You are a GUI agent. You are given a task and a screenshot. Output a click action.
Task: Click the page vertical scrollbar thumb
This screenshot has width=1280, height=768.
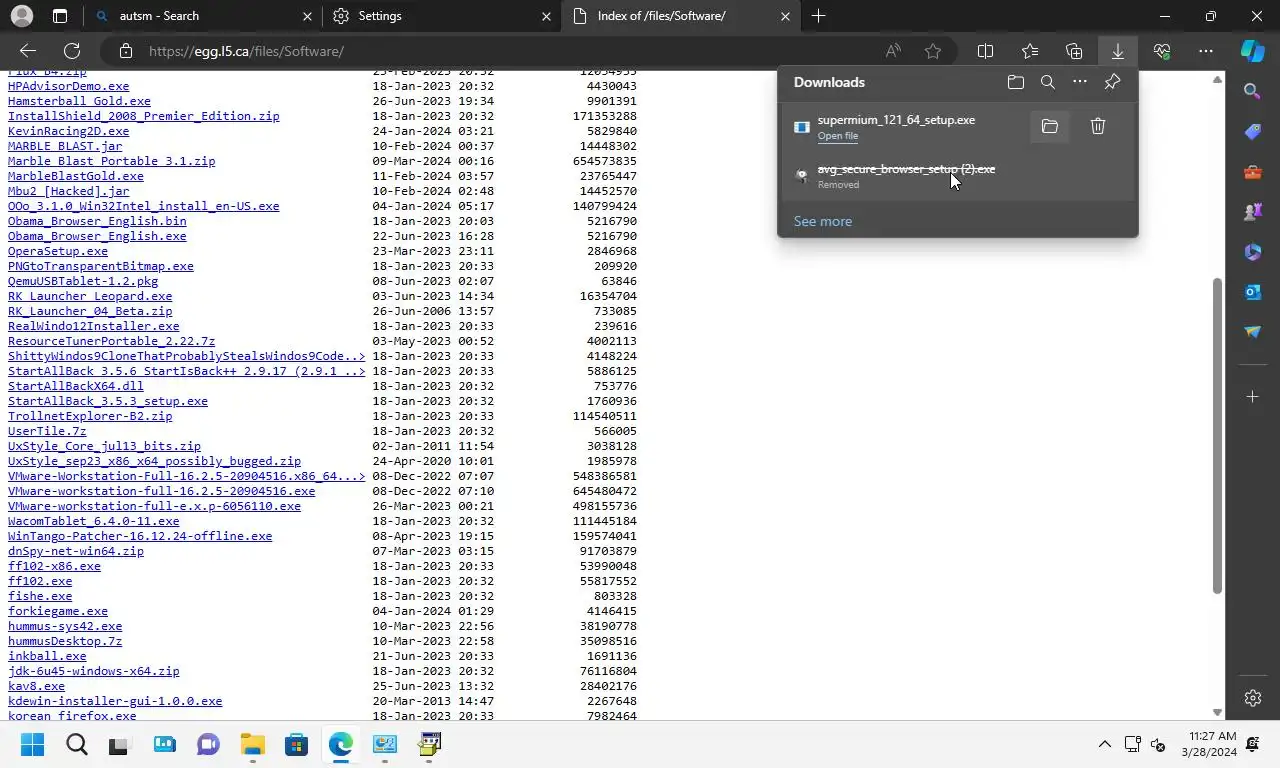[x=1217, y=436]
